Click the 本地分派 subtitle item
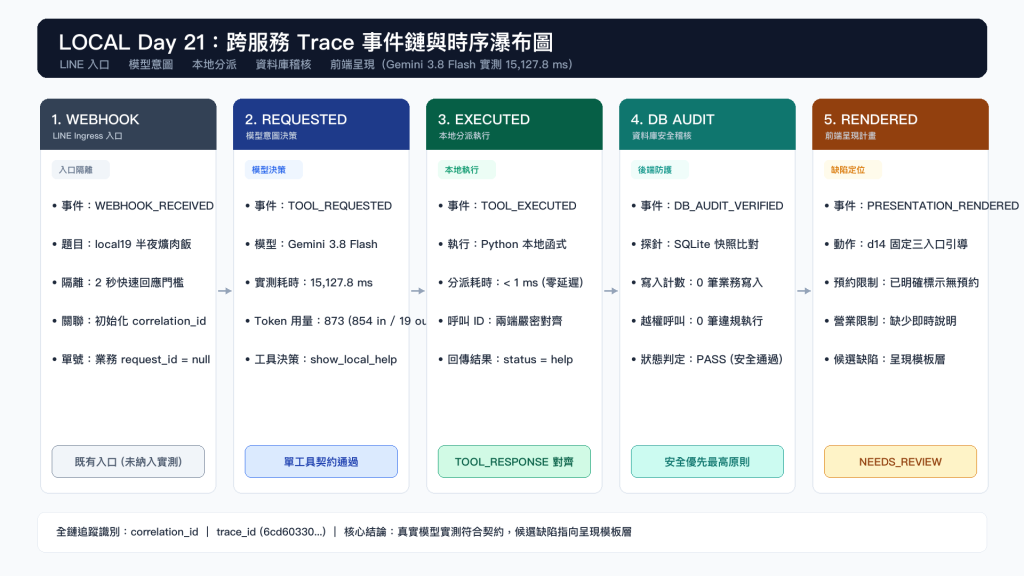This screenshot has height=576, width=1024. click(x=214, y=65)
